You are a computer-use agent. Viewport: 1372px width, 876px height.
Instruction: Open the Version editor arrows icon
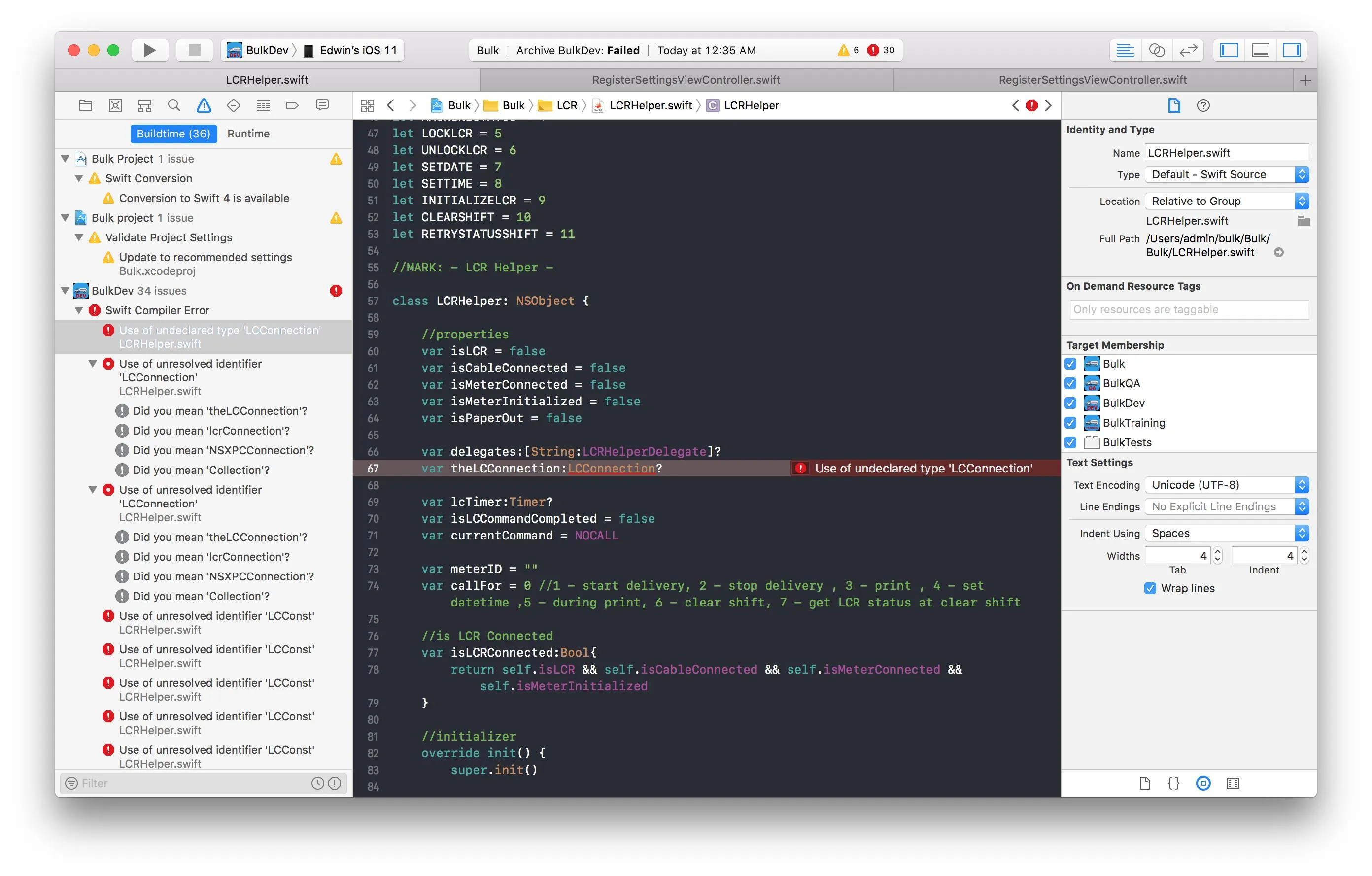coord(1188,50)
